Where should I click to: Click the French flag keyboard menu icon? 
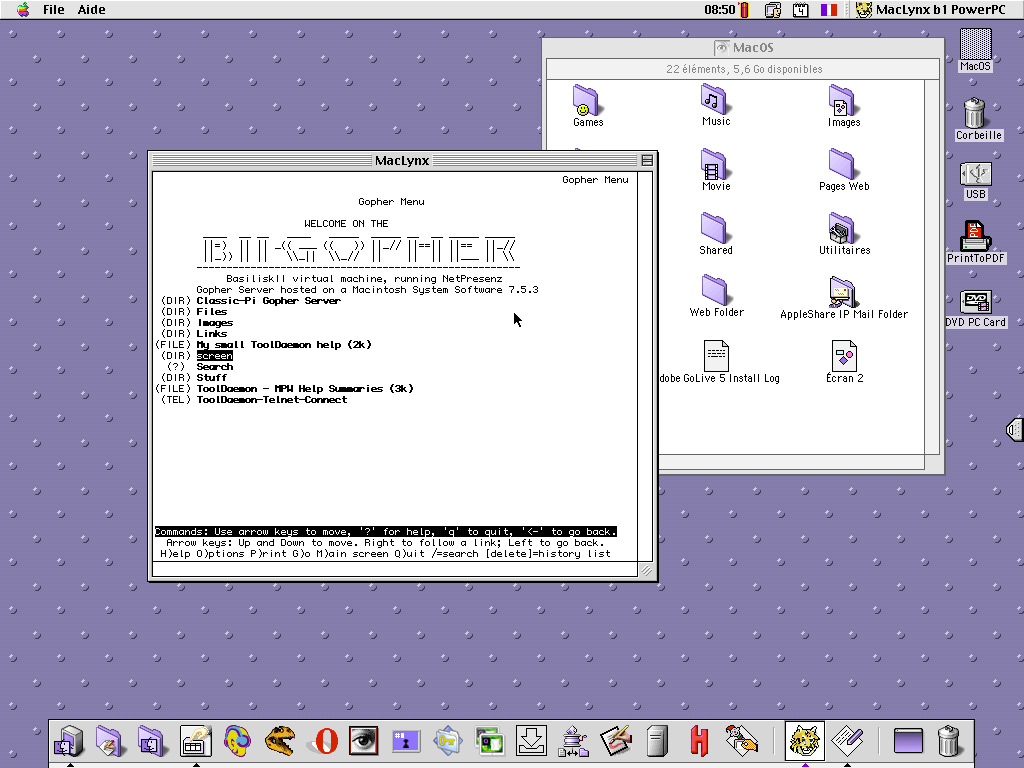coord(829,9)
